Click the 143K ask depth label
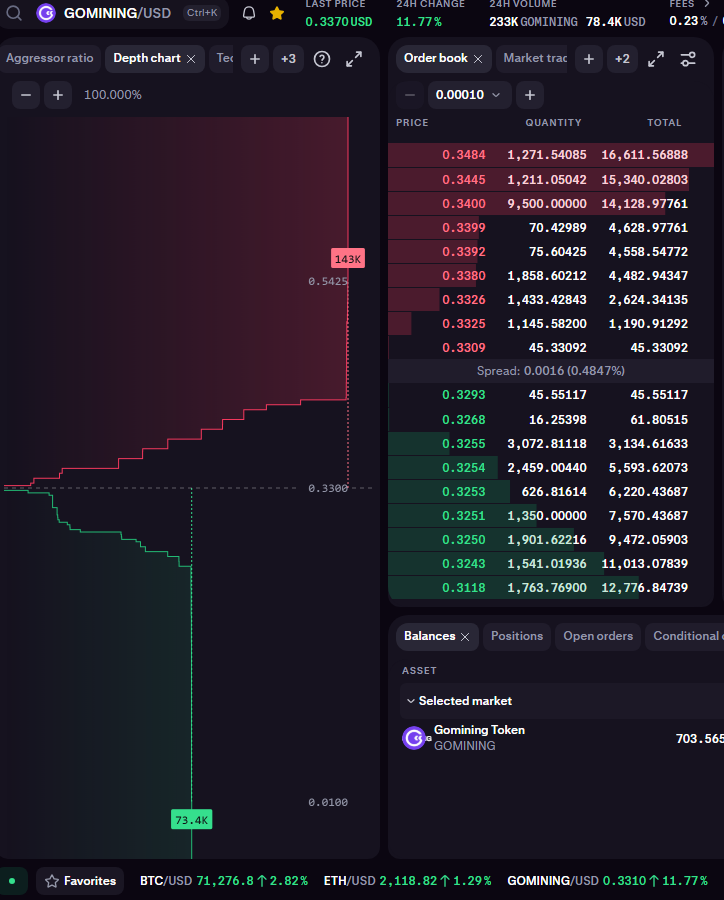Screen dimensions: 724x900 point(348,259)
